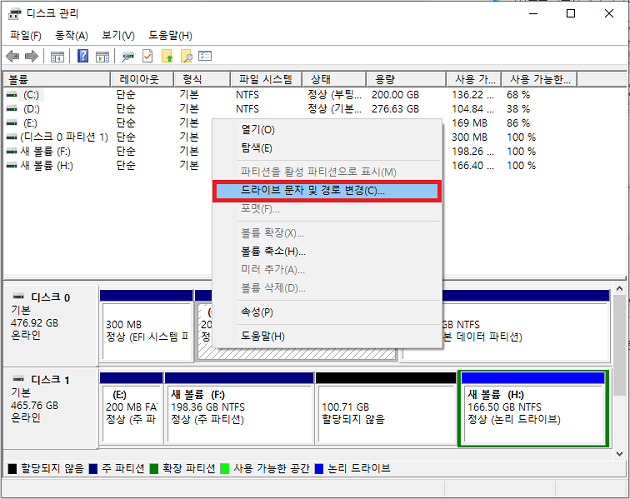
Task: Select the 100.71 GB unallocated space block
Action: tap(386, 409)
